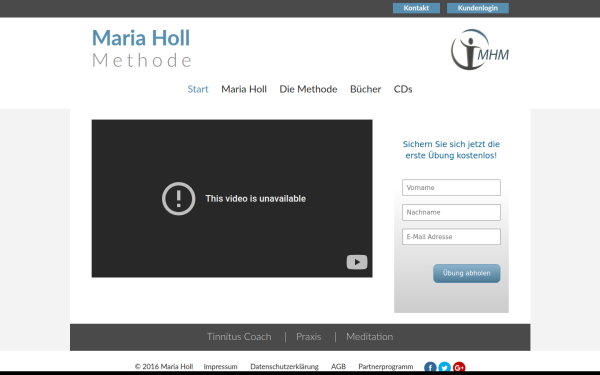Screen dimensions: 600x375
Task: Open the Praxis link
Action: pyautogui.click(x=308, y=337)
